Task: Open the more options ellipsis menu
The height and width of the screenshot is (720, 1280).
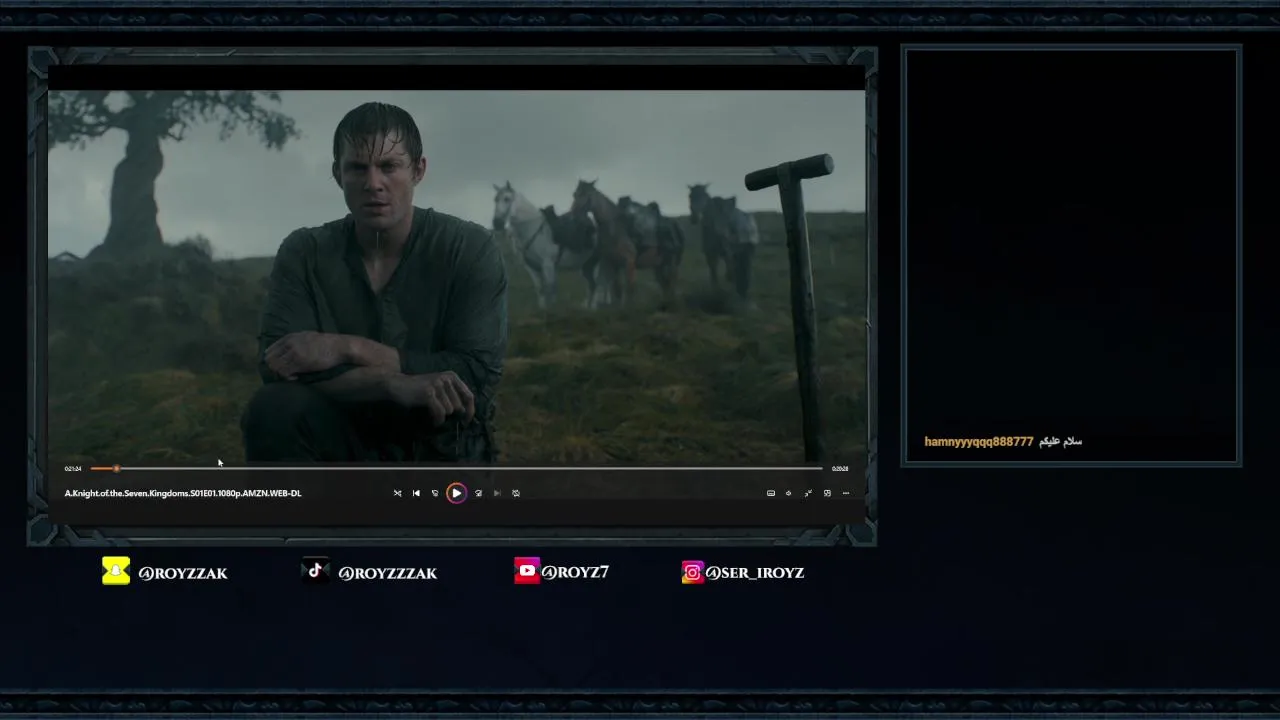Action: click(846, 493)
